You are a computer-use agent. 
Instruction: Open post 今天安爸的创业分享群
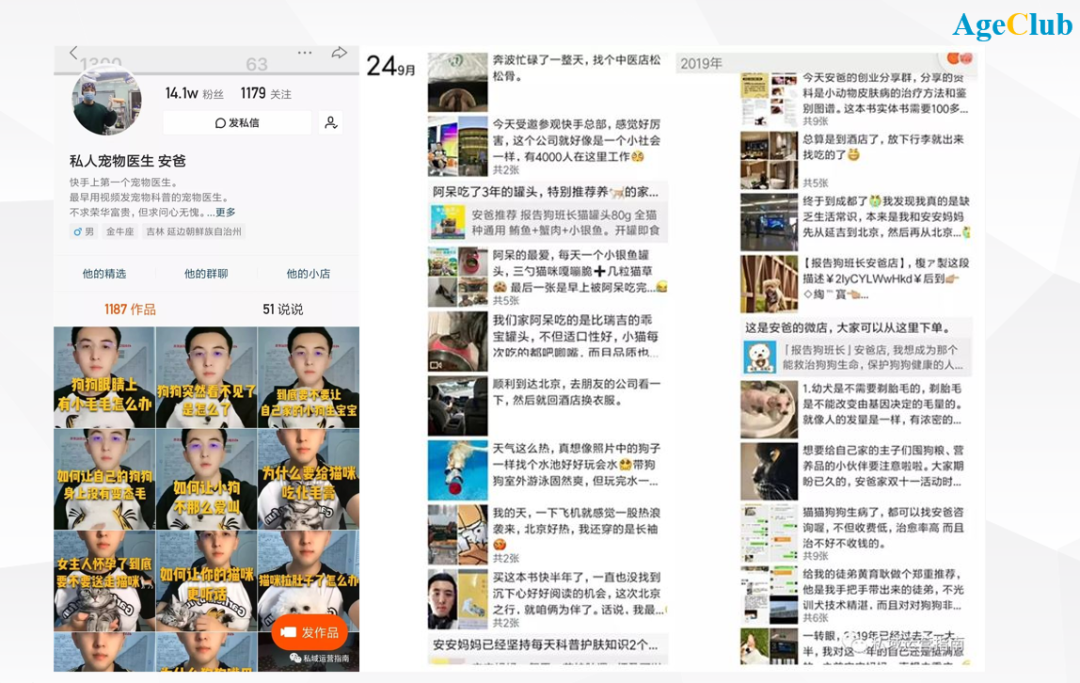855,100
